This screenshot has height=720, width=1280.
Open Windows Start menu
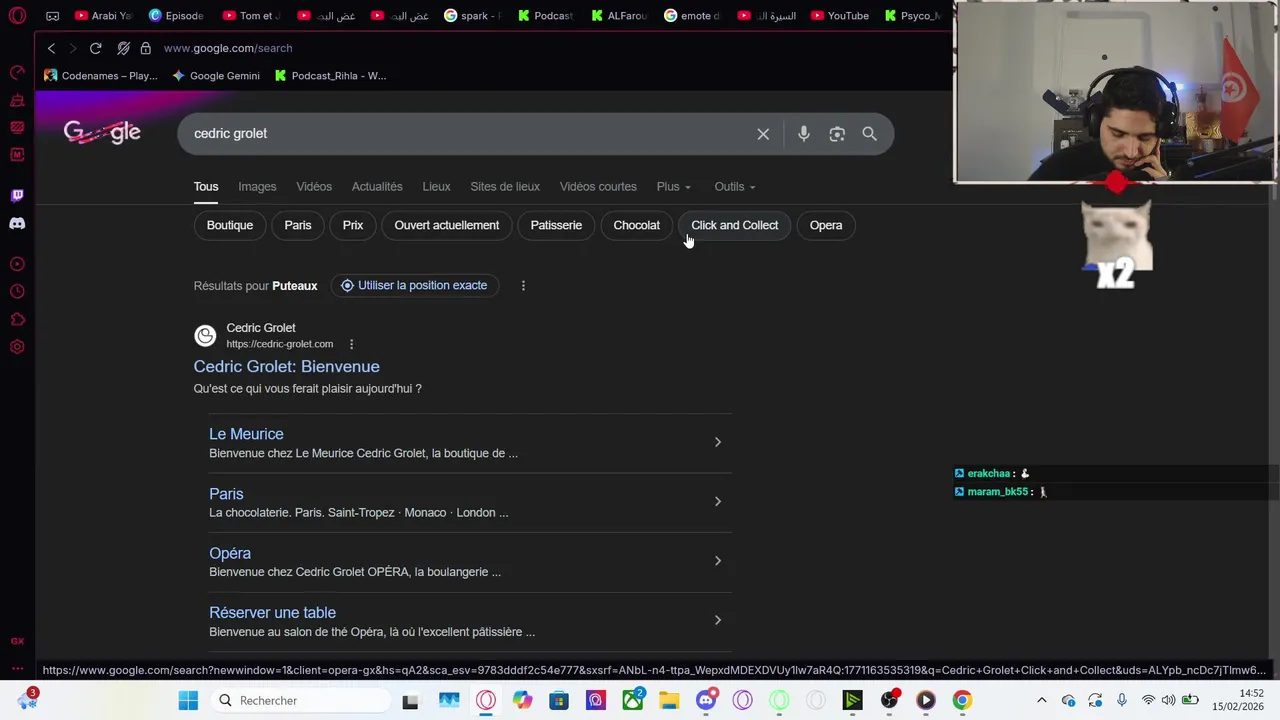(x=188, y=701)
